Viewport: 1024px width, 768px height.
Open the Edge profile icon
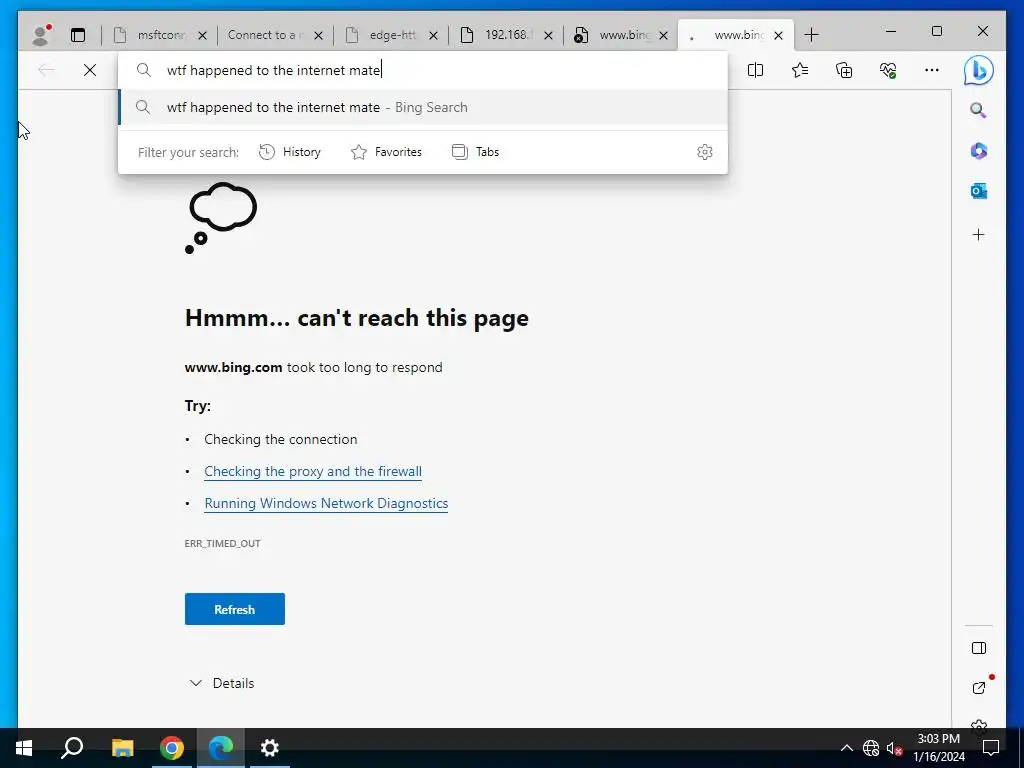pos(41,35)
